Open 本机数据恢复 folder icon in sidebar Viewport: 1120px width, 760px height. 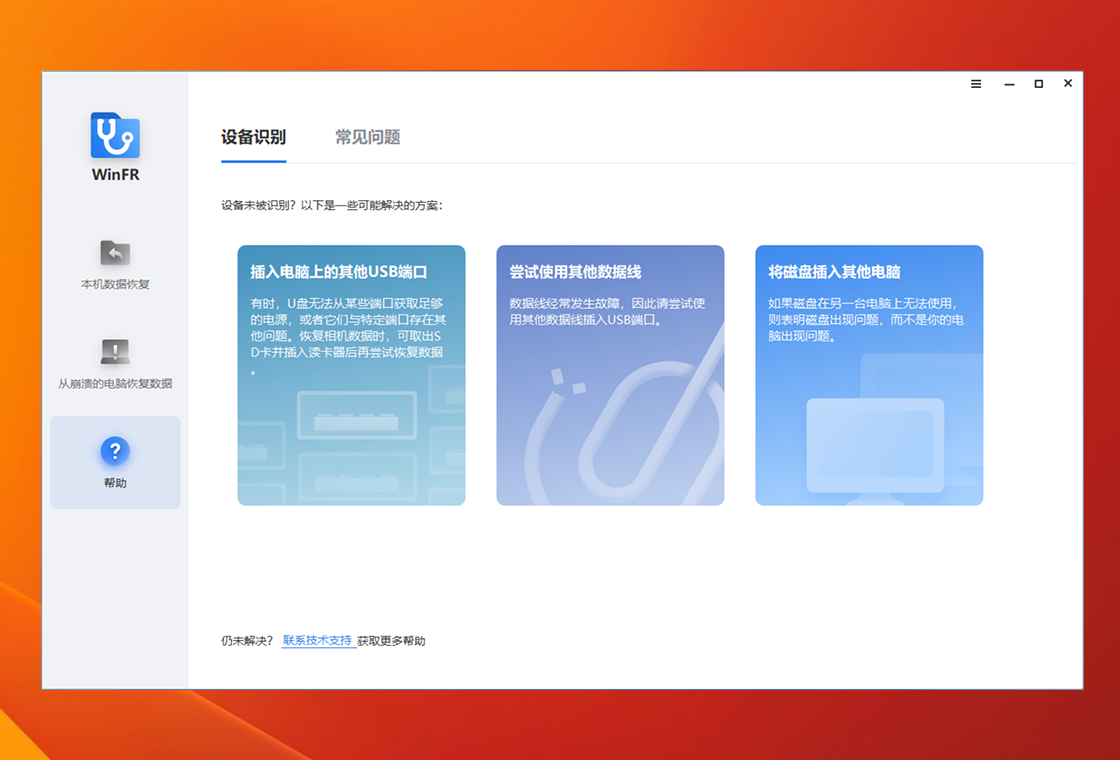115,252
